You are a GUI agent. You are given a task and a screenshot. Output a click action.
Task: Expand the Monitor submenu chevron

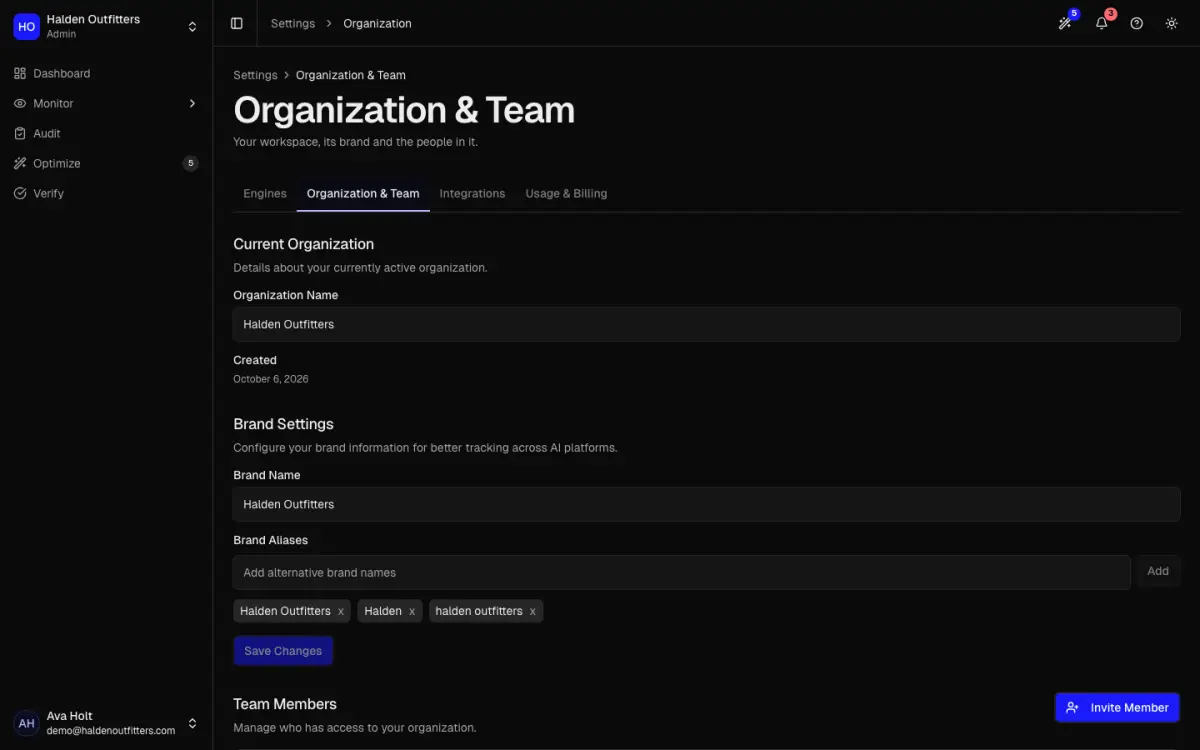pos(192,103)
